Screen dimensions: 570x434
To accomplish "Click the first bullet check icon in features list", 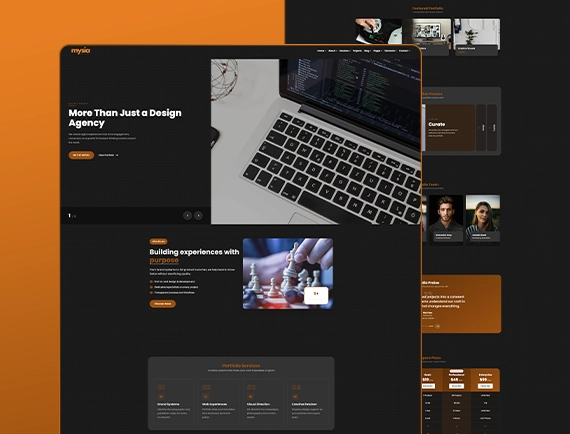I will 151,282.
